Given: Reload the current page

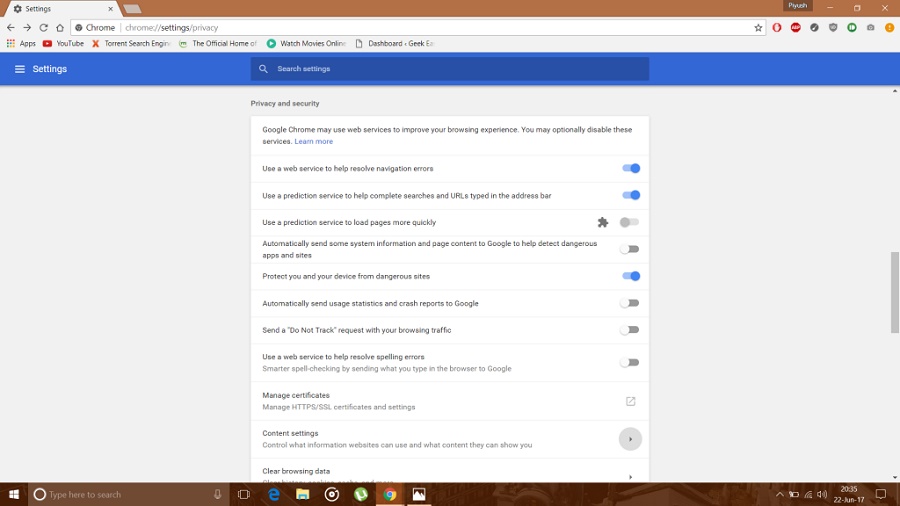Looking at the screenshot, I should coord(44,28).
